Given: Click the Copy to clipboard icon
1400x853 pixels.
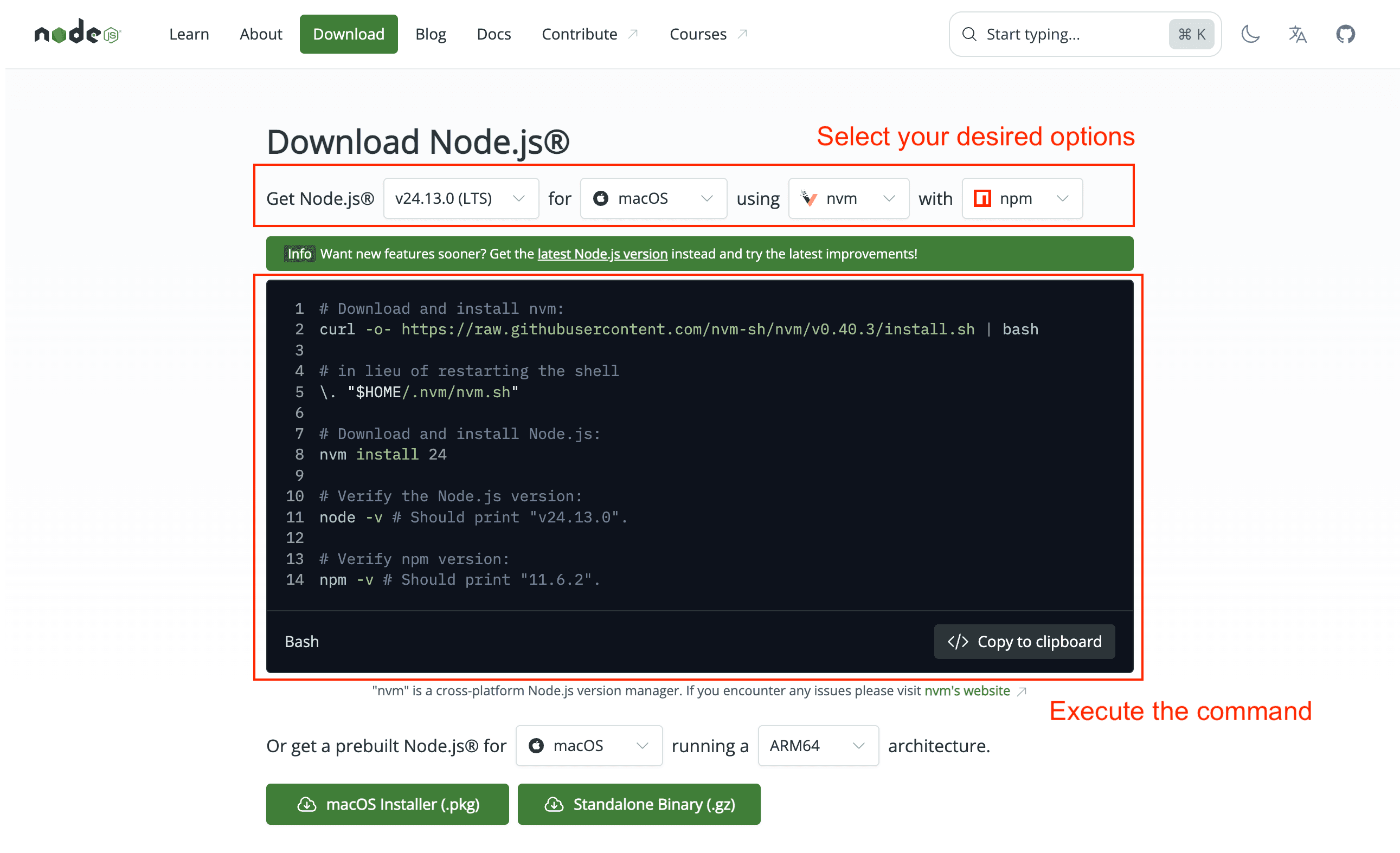Looking at the screenshot, I should 959,641.
